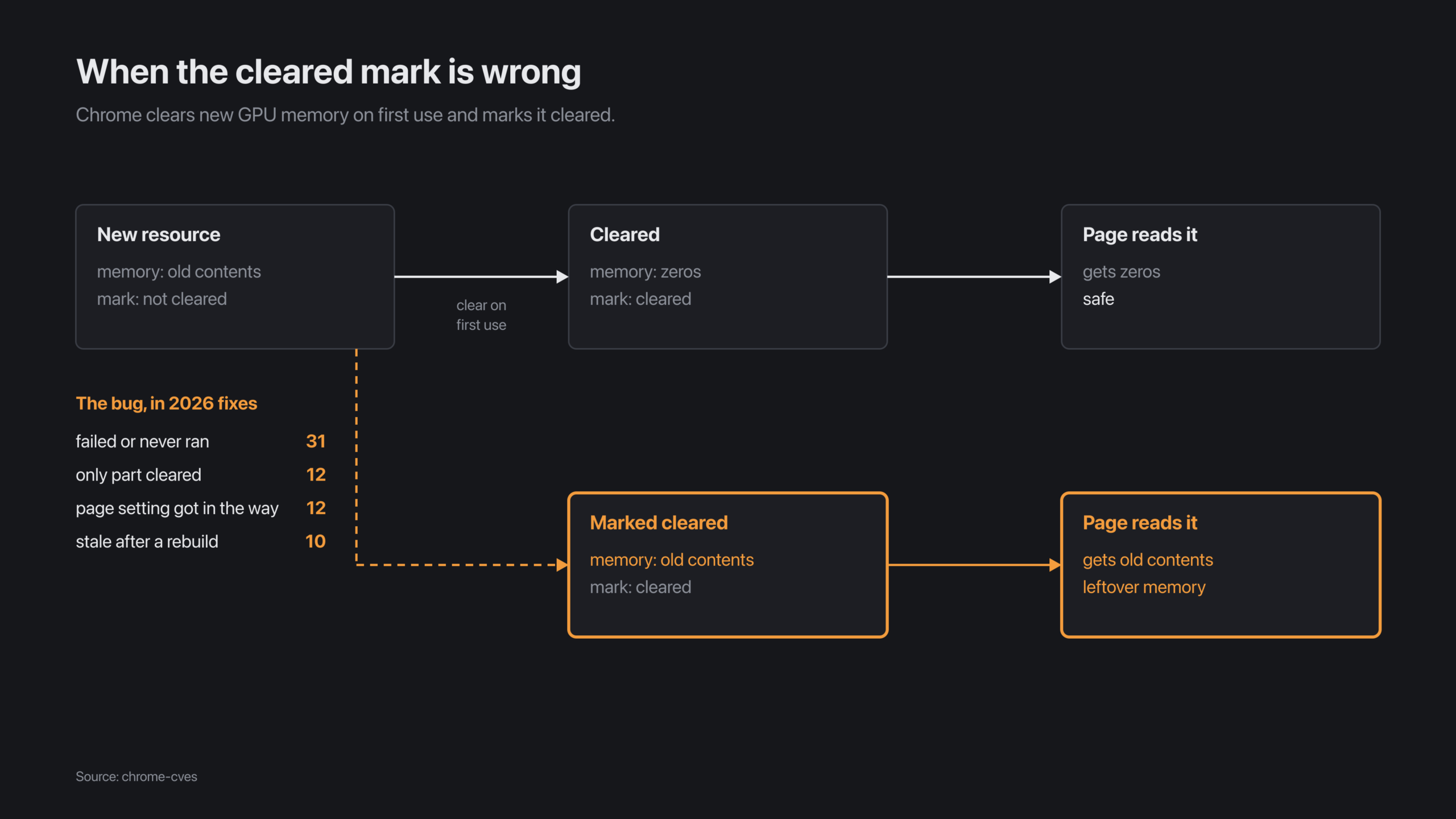
Task: Click 'only part cleared' row label
Action: coord(138,475)
